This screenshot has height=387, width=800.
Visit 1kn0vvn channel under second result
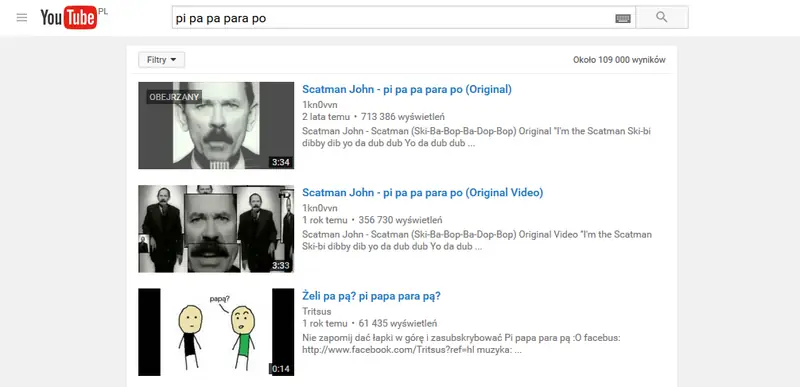(319, 208)
